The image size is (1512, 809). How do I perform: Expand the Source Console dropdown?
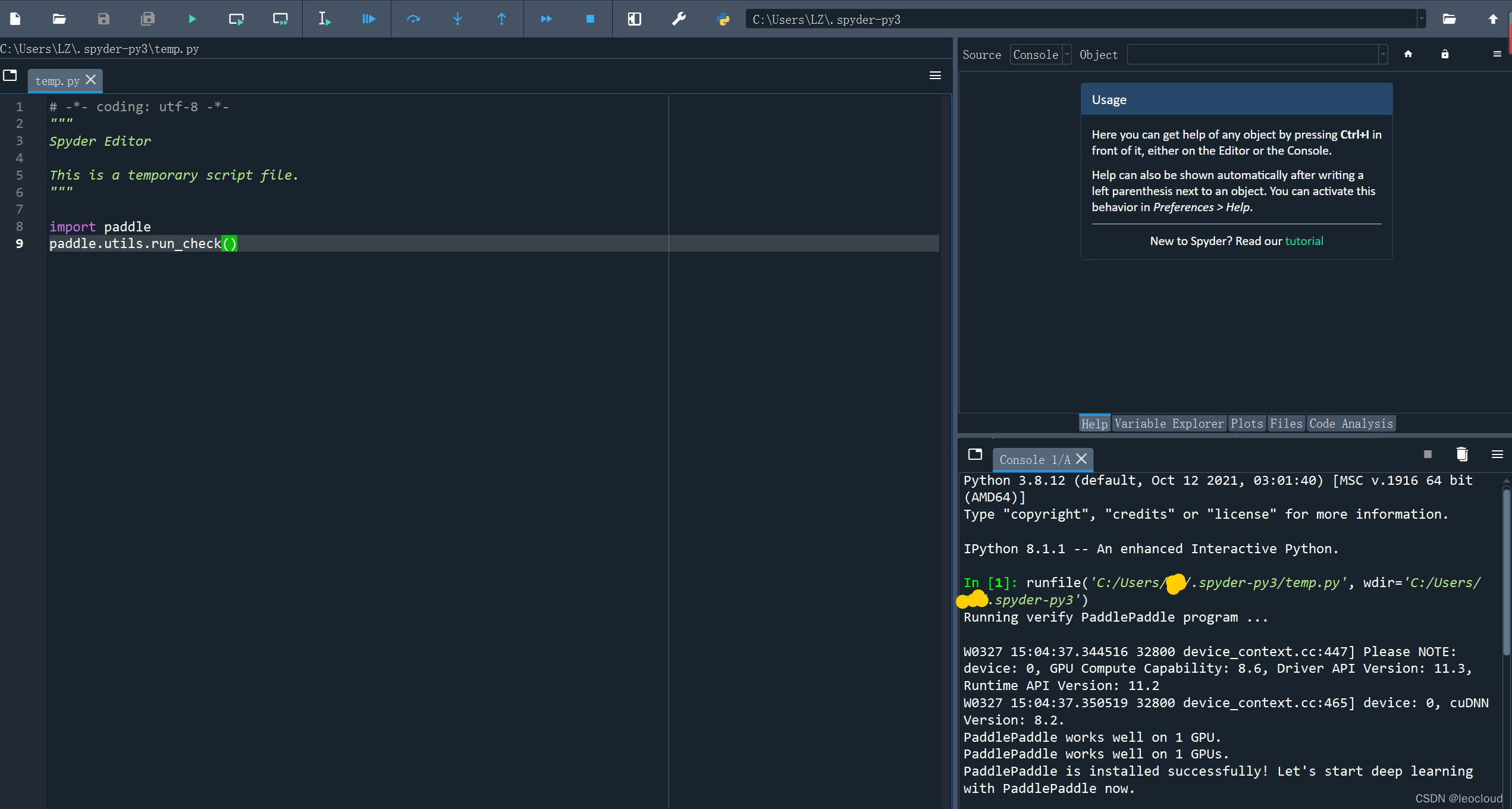(1067, 55)
